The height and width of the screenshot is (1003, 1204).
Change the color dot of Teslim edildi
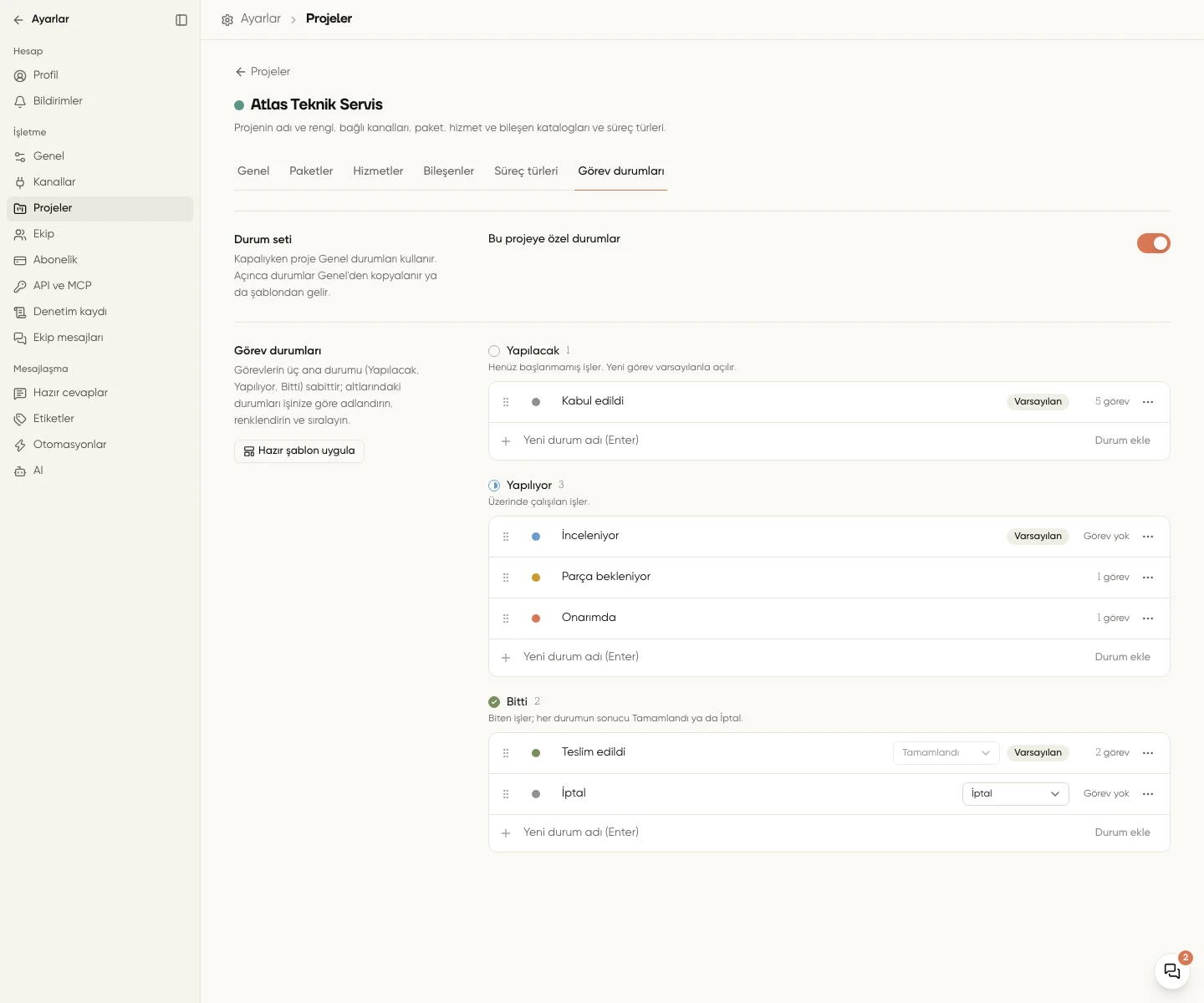[x=536, y=753]
